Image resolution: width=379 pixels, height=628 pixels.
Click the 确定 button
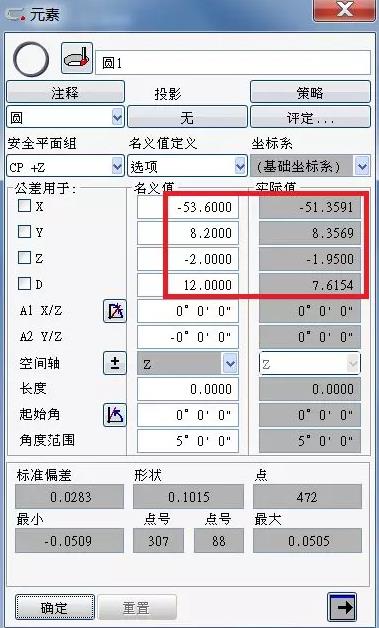55,607
